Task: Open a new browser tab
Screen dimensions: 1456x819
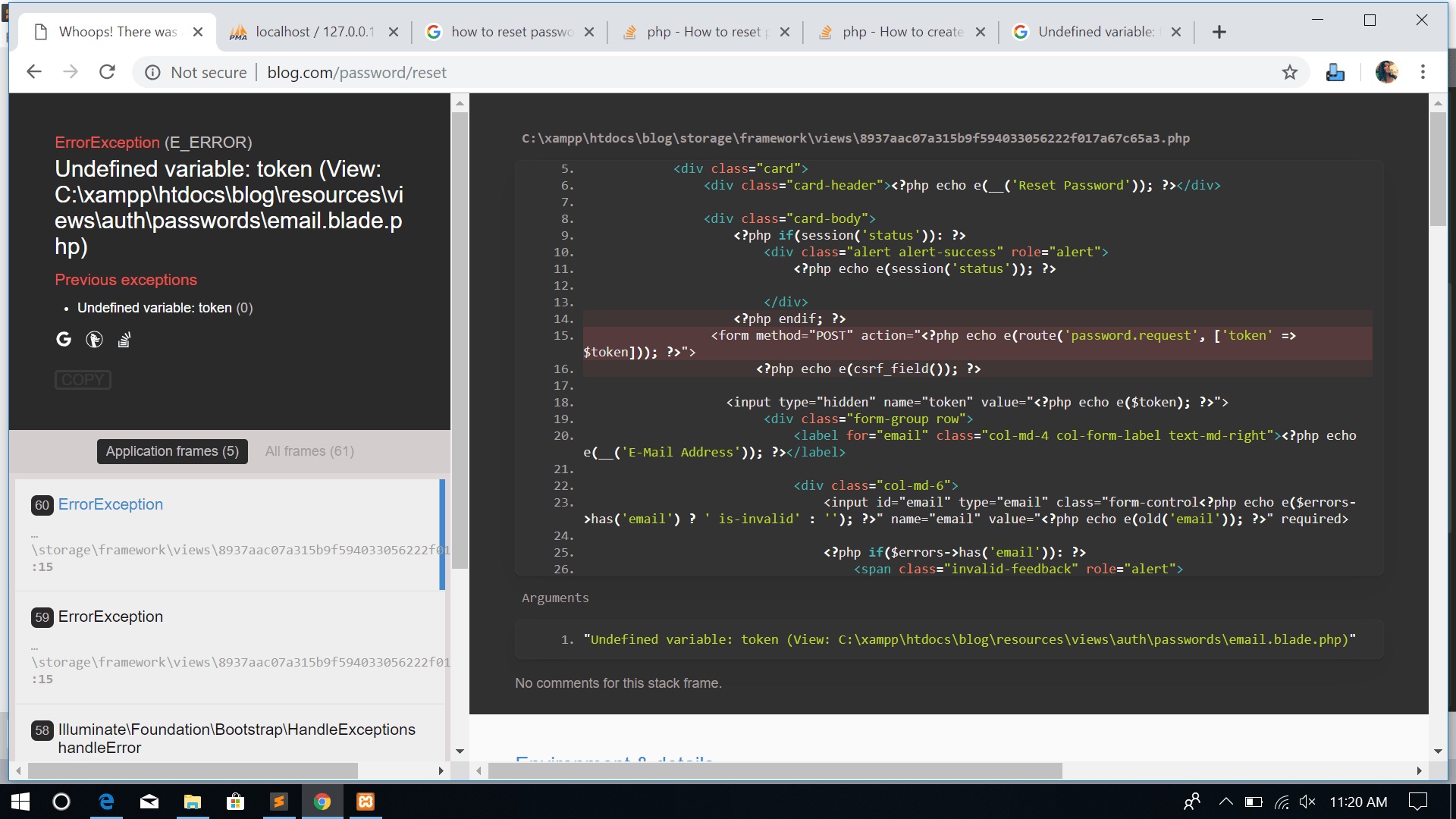Action: (x=1219, y=32)
